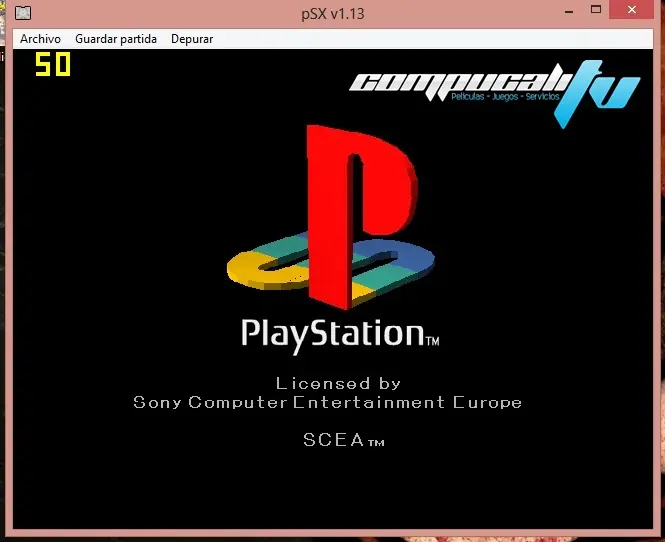This screenshot has height=542, width=665.
Task: Open the Archivo menu
Action: pos(40,39)
